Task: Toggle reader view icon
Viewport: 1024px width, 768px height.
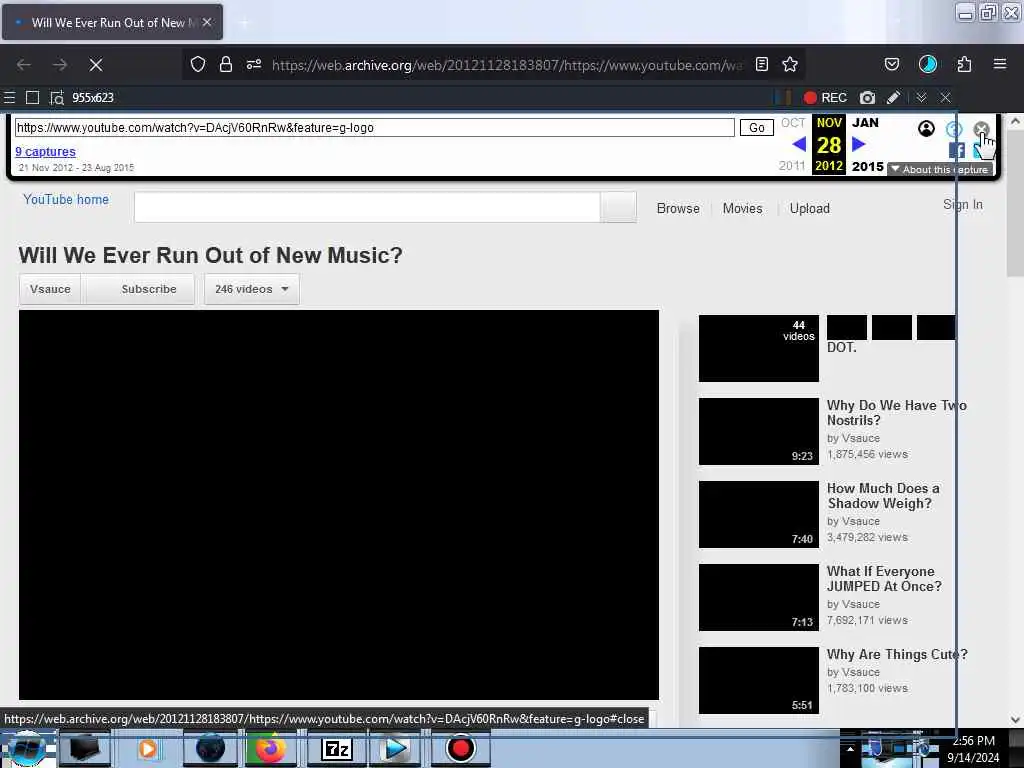Action: [761, 64]
